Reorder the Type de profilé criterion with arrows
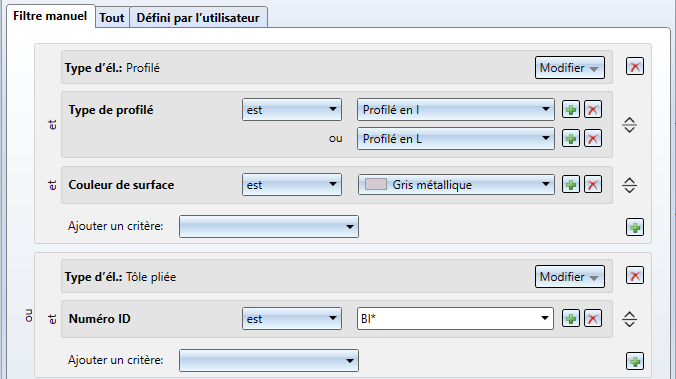This screenshot has width=676, height=379. (x=629, y=125)
